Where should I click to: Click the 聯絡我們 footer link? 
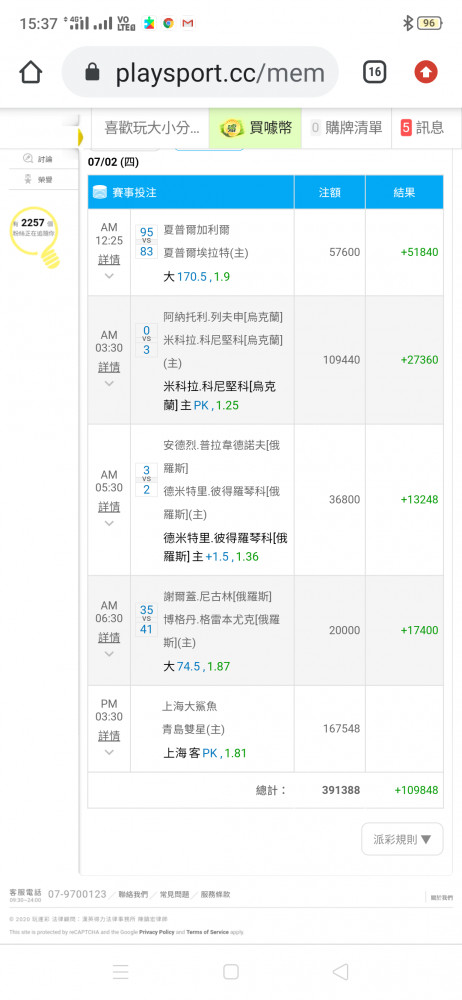(133, 895)
